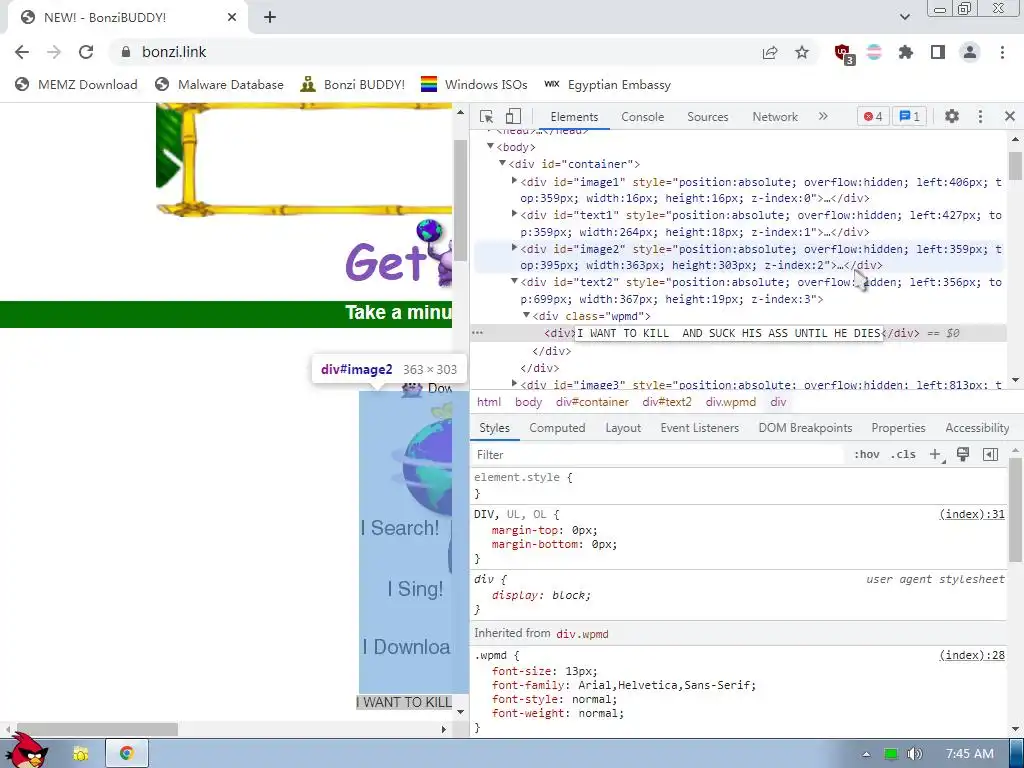Open a new tab with the plus button

[x=270, y=18]
